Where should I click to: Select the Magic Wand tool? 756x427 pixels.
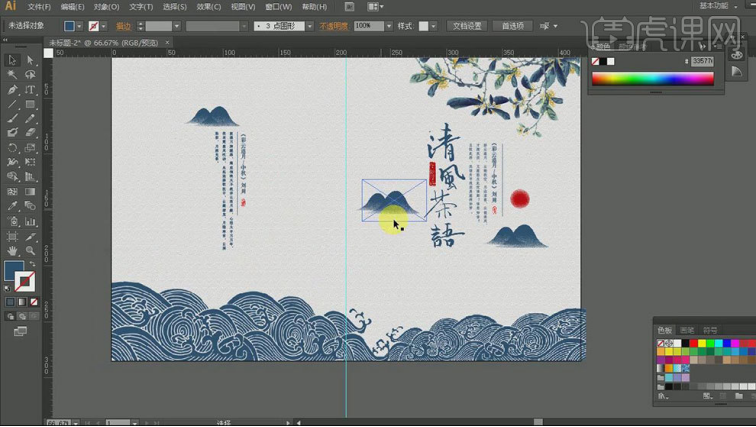click(x=13, y=75)
